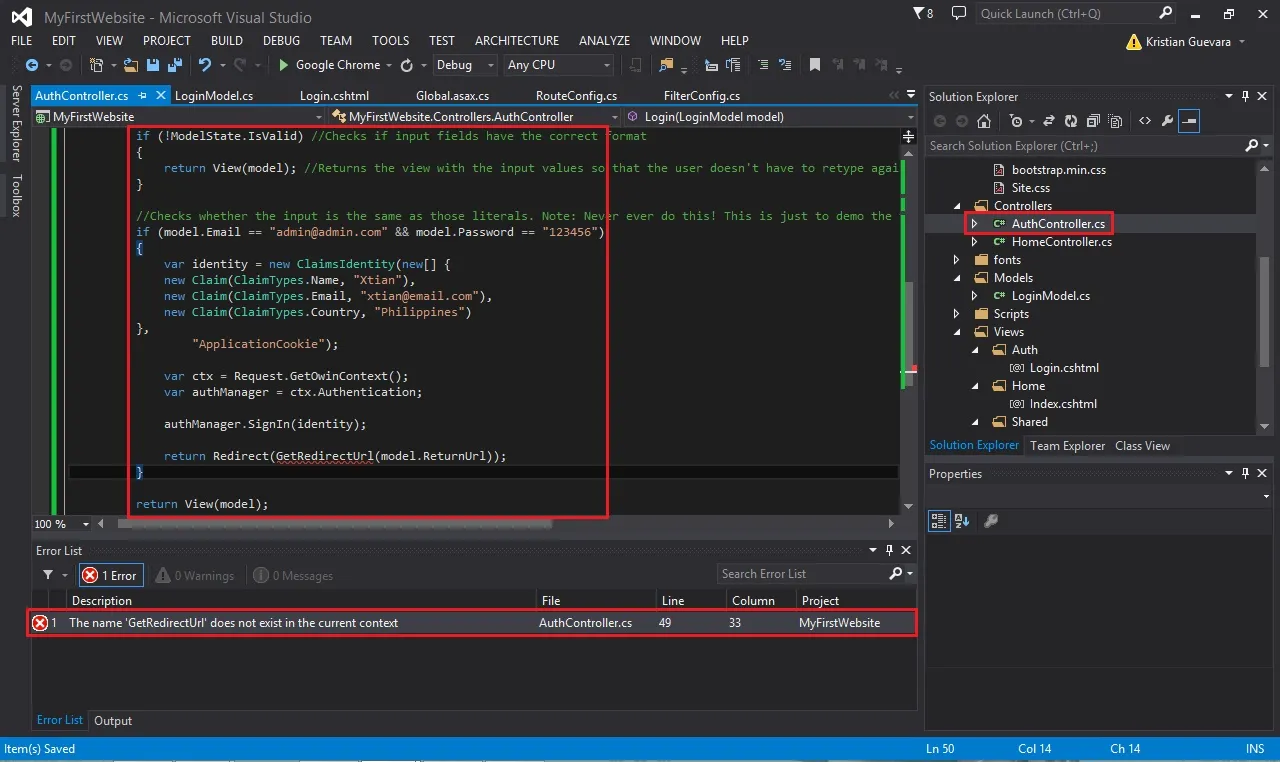Screen dimensions: 1280x762
Task: Expand the fonts folder in Solution Explorer
Action: (957, 260)
